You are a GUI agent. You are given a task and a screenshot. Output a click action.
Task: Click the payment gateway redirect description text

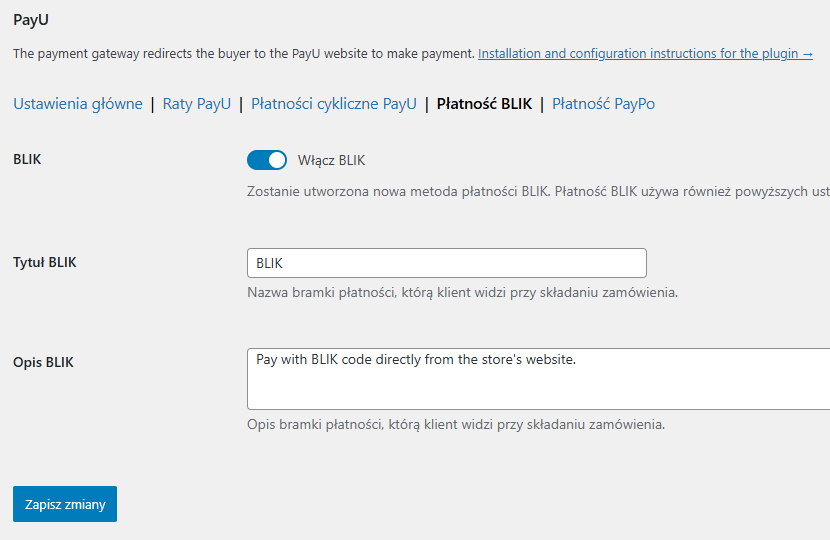click(243, 53)
